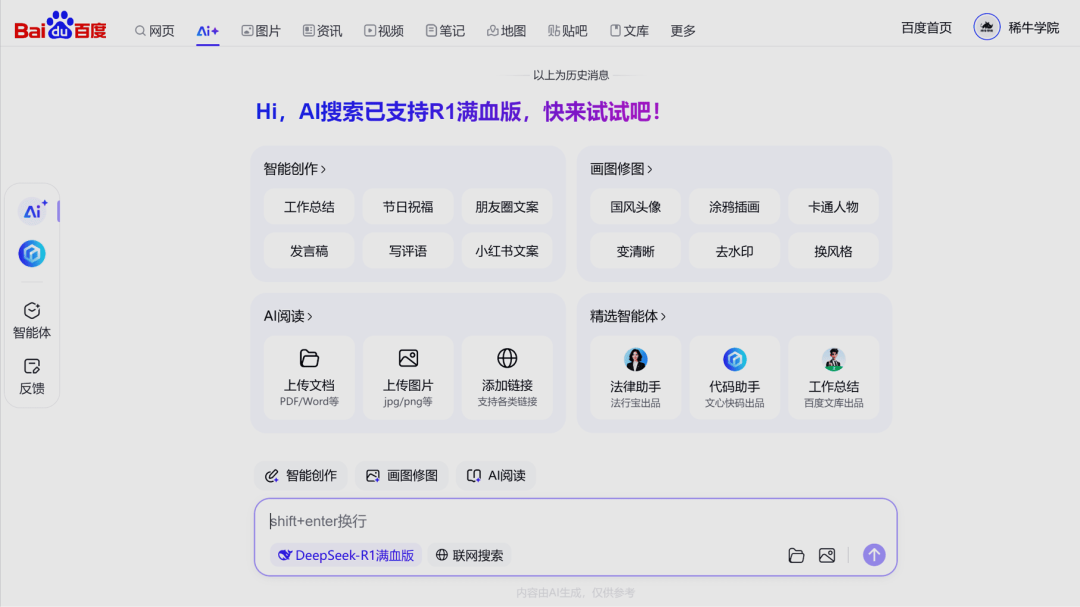Toggle 联网搜索 web search
Screen dimensions: 1080x607
pyautogui.click(x=469, y=555)
